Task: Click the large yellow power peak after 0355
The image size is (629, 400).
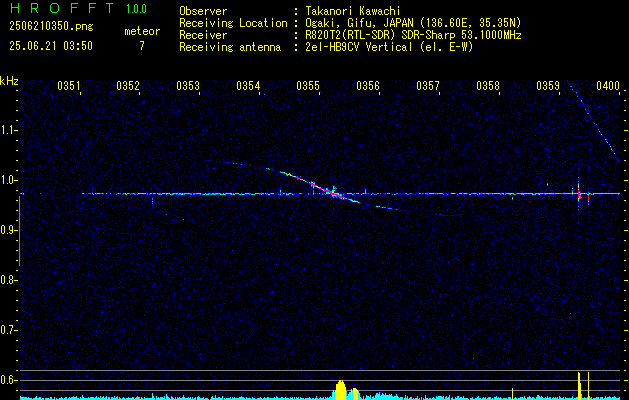Action: point(340,390)
